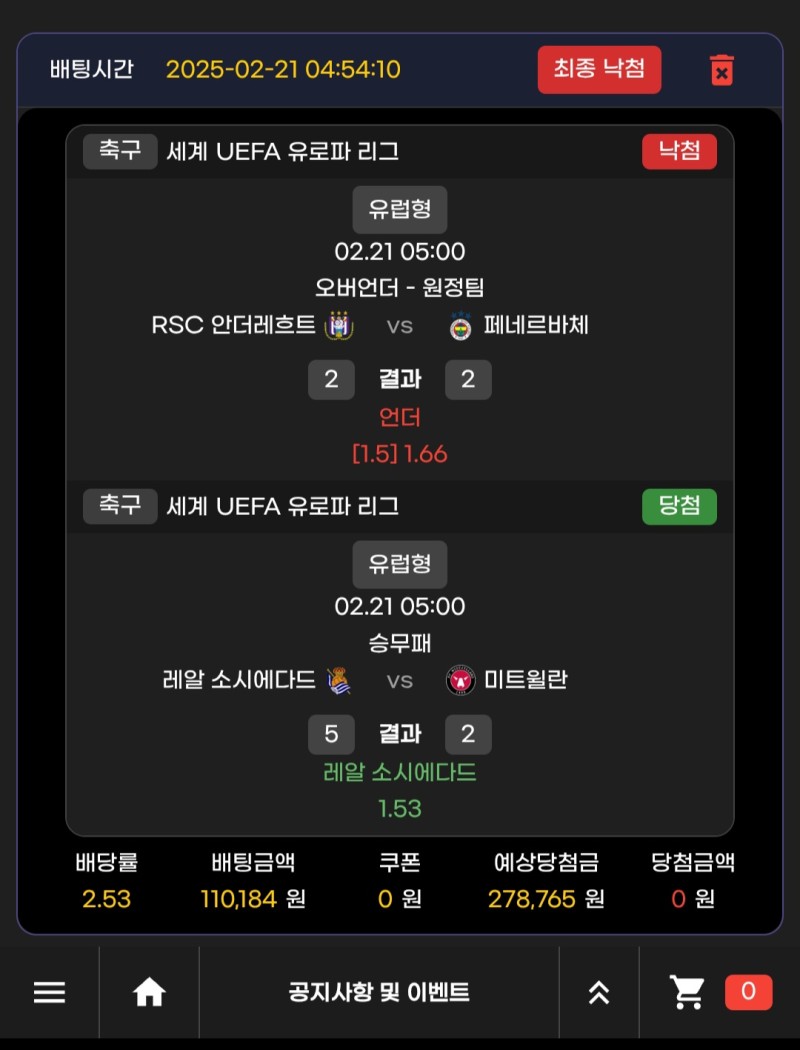
Task: Click the green 당첨 result badge
Action: tap(679, 506)
